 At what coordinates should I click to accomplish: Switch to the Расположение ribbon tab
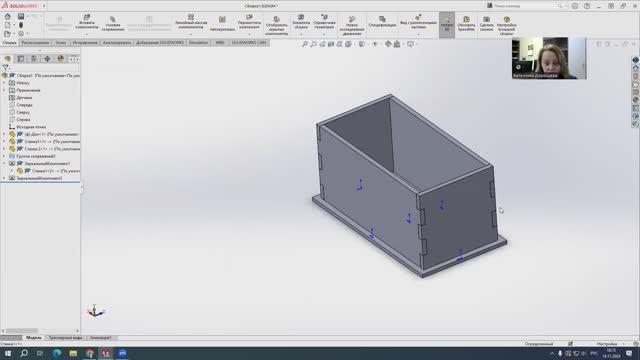[x=36, y=42]
